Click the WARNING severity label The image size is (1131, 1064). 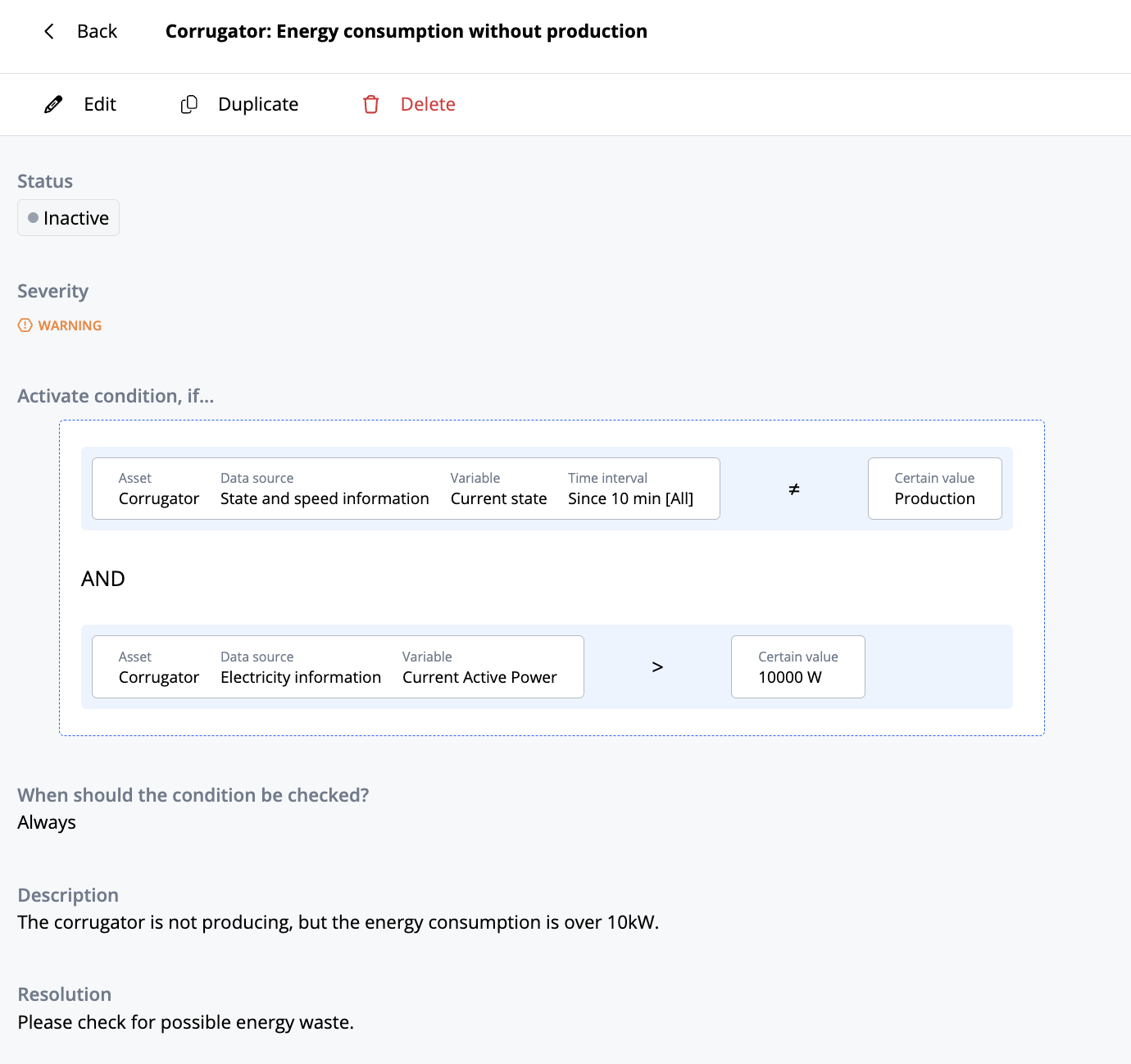point(70,325)
